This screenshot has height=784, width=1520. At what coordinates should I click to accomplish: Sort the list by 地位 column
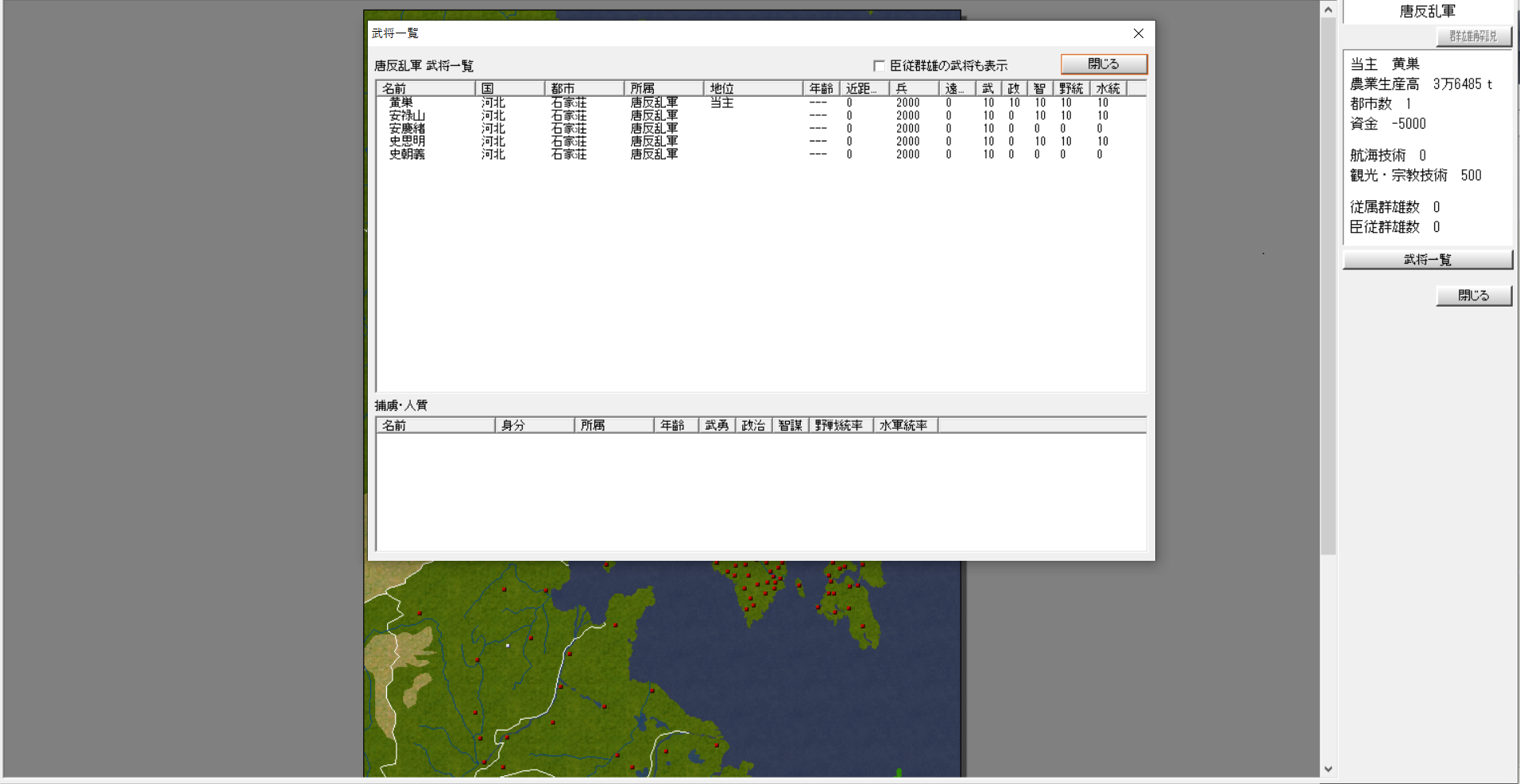(752, 88)
